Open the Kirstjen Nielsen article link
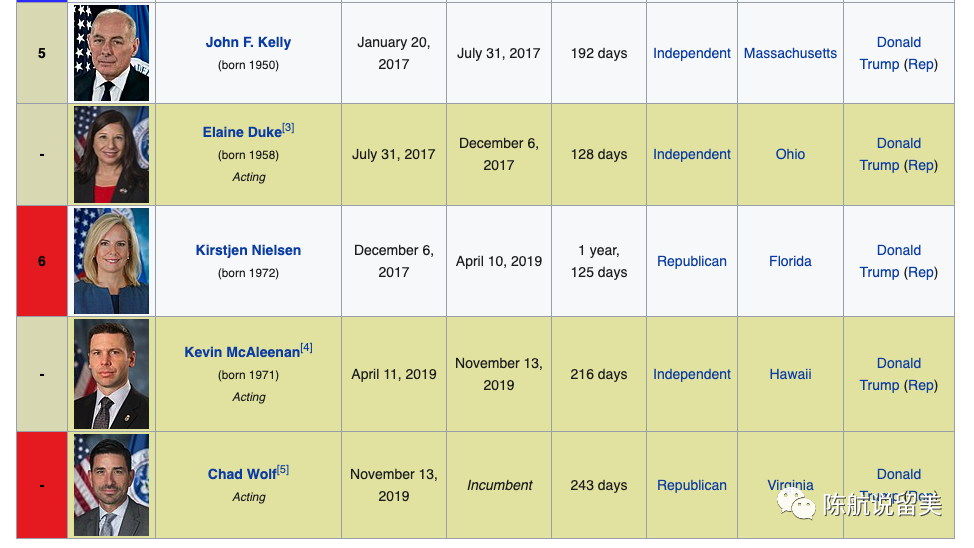Viewport: 974px width, 548px height. click(248, 250)
